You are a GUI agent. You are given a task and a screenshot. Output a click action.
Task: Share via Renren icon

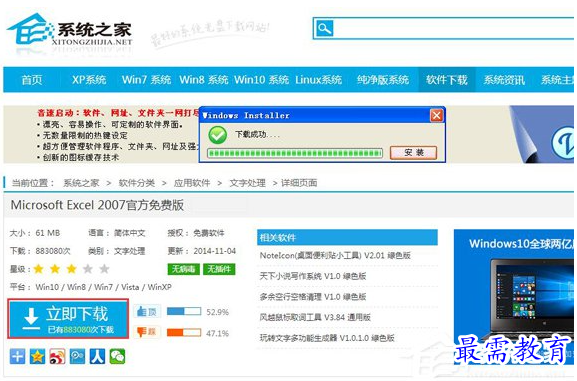[97, 356]
